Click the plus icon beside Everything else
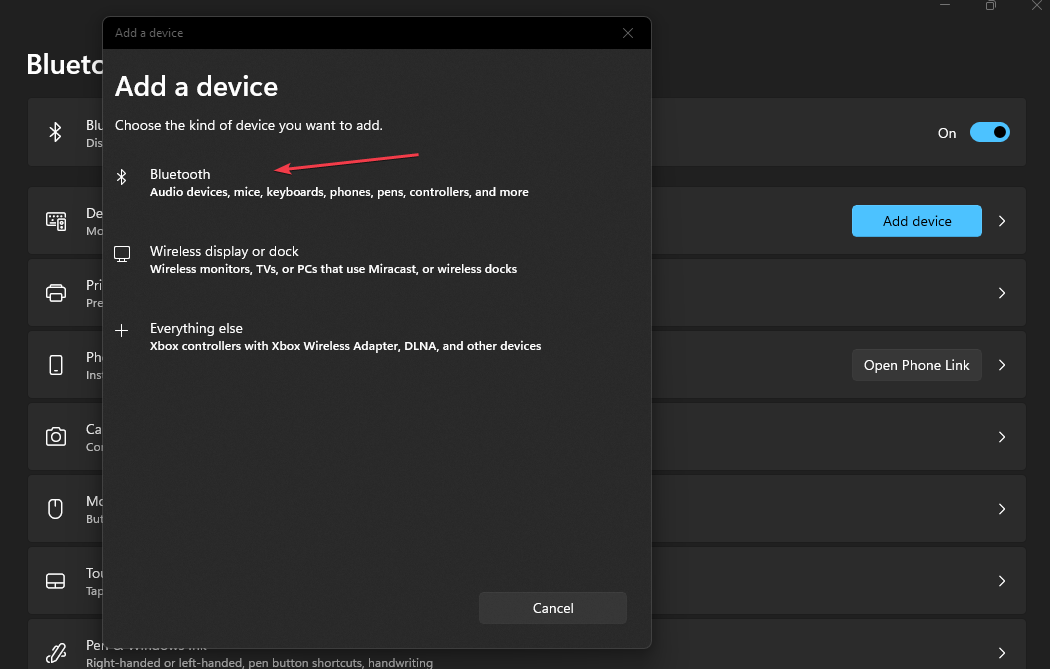This screenshot has width=1050, height=669. tap(121, 330)
